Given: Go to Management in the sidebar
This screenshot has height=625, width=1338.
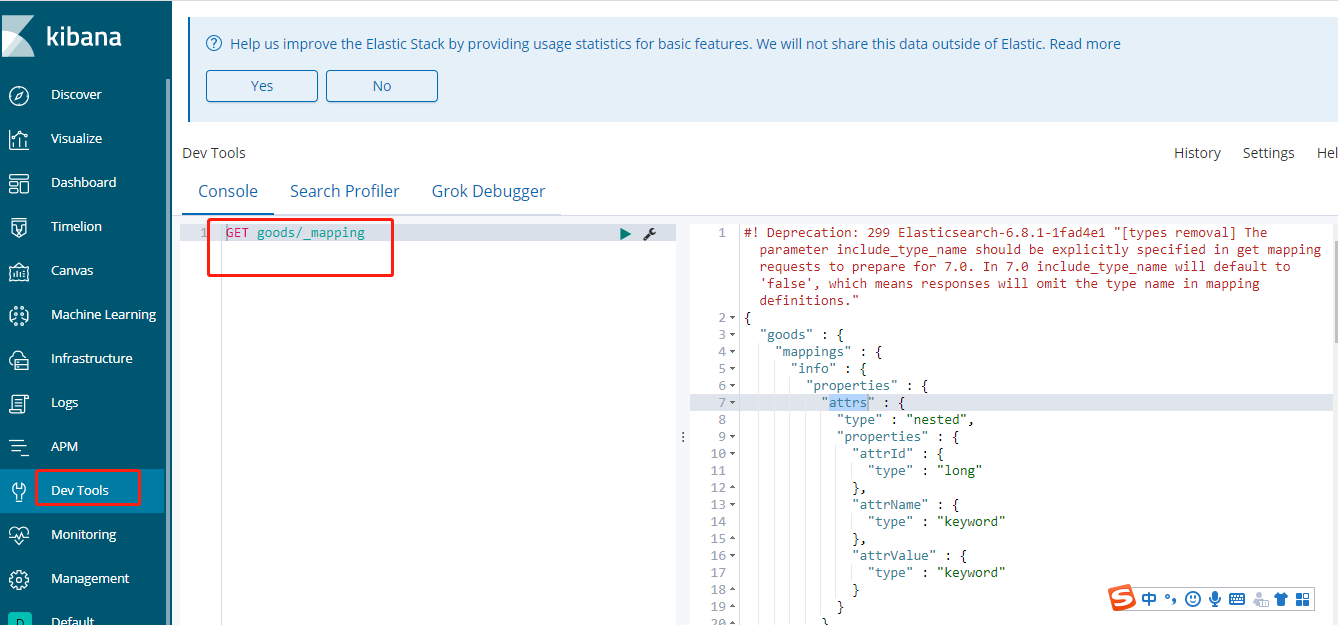Looking at the screenshot, I should coord(90,579).
